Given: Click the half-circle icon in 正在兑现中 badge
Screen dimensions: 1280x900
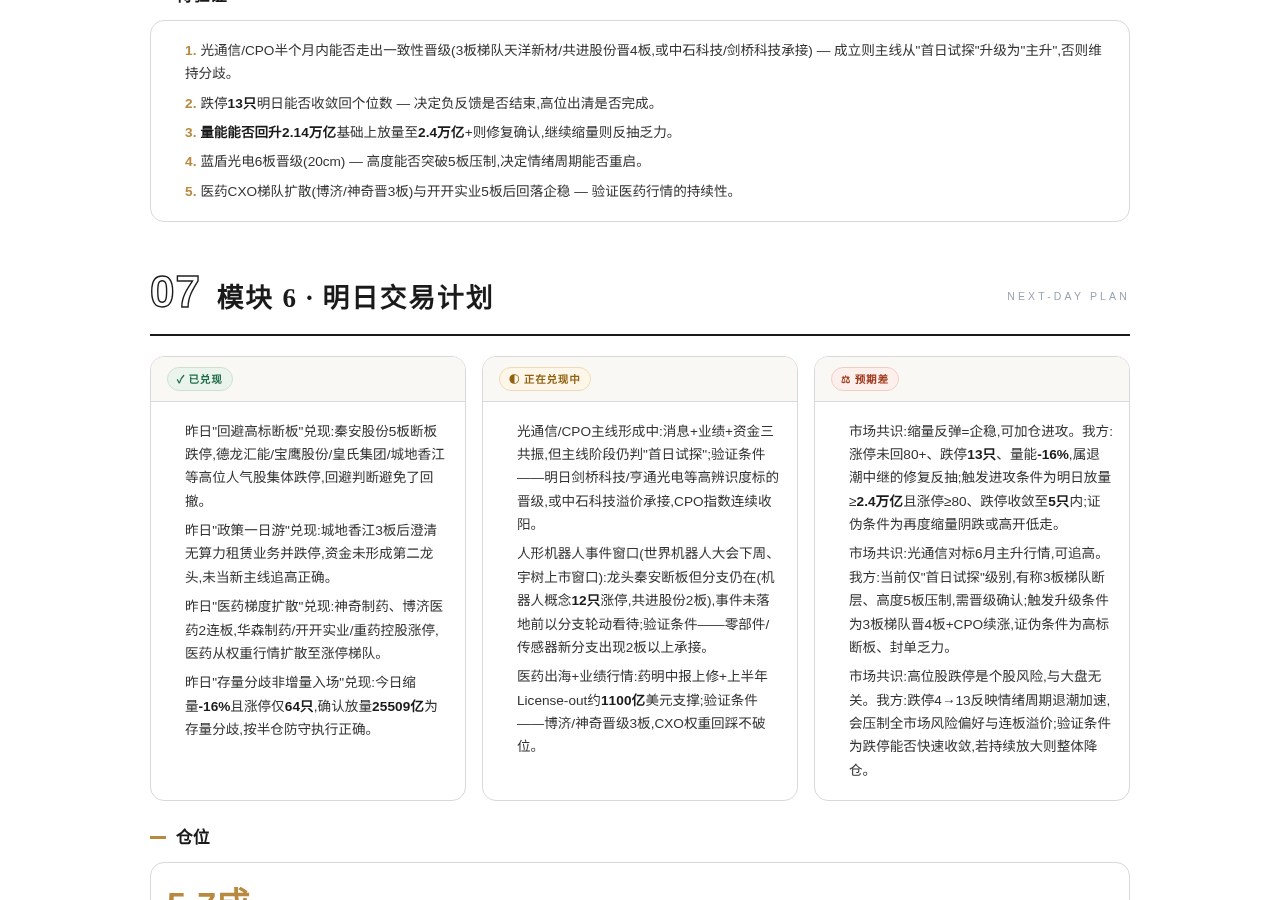Looking at the screenshot, I should click(x=514, y=379).
